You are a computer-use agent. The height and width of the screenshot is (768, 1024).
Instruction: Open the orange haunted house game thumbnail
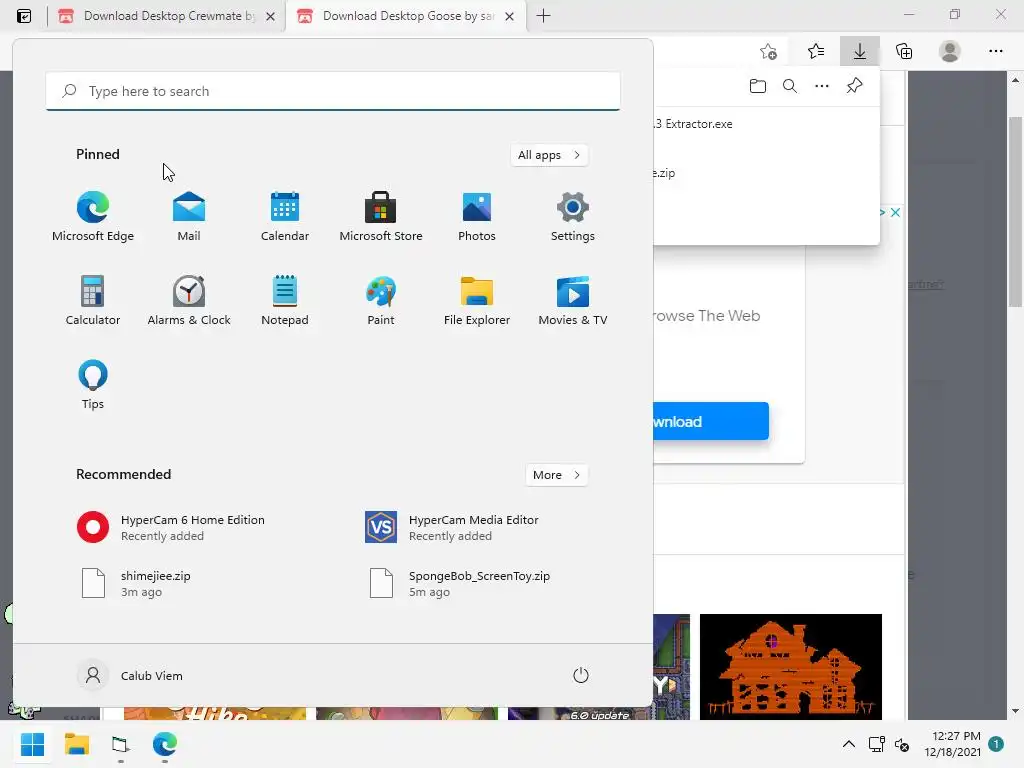click(791, 666)
